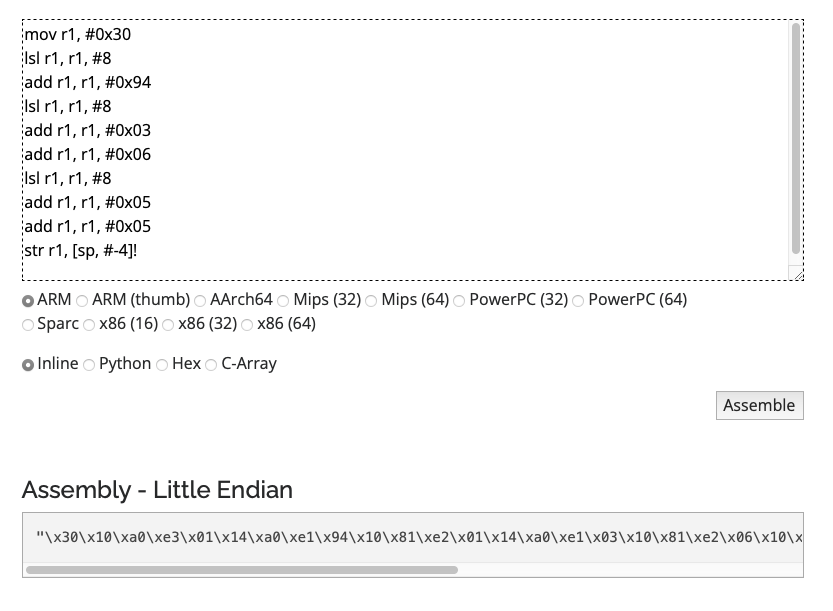The width and height of the screenshot is (833, 611).
Task: Click the textarea resize handle corner
Action: click(797, 274)
